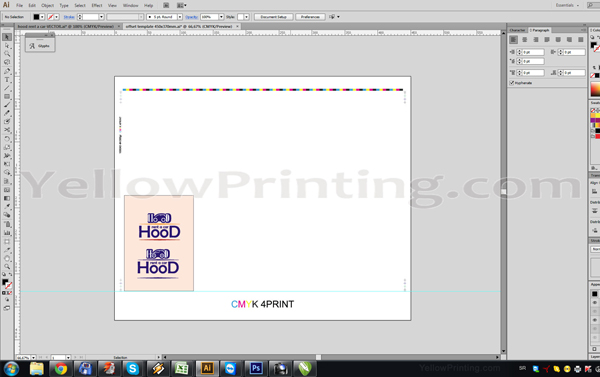The width and height of the screenshot is (600, 377).
Task: Expand the 5 pt. Round brush dropdown
Action: click(179, 17)
